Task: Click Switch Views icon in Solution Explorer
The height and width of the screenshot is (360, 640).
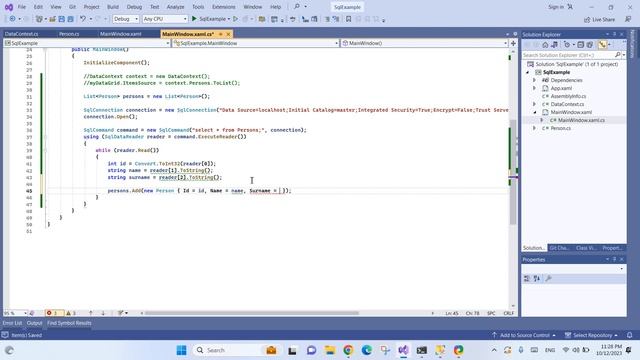Action: (x=555, y=45)
